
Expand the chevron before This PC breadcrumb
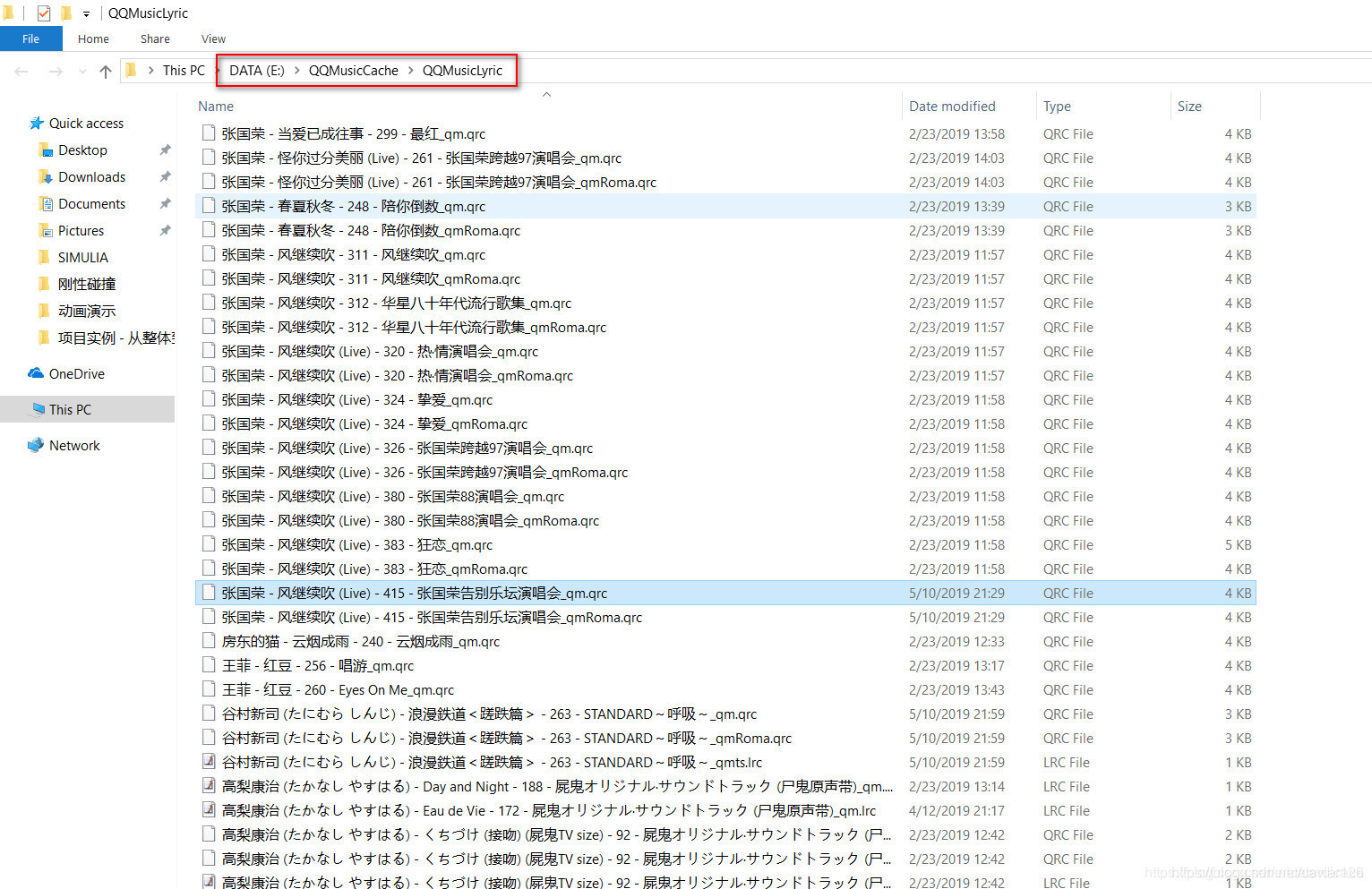click(150, 70)
